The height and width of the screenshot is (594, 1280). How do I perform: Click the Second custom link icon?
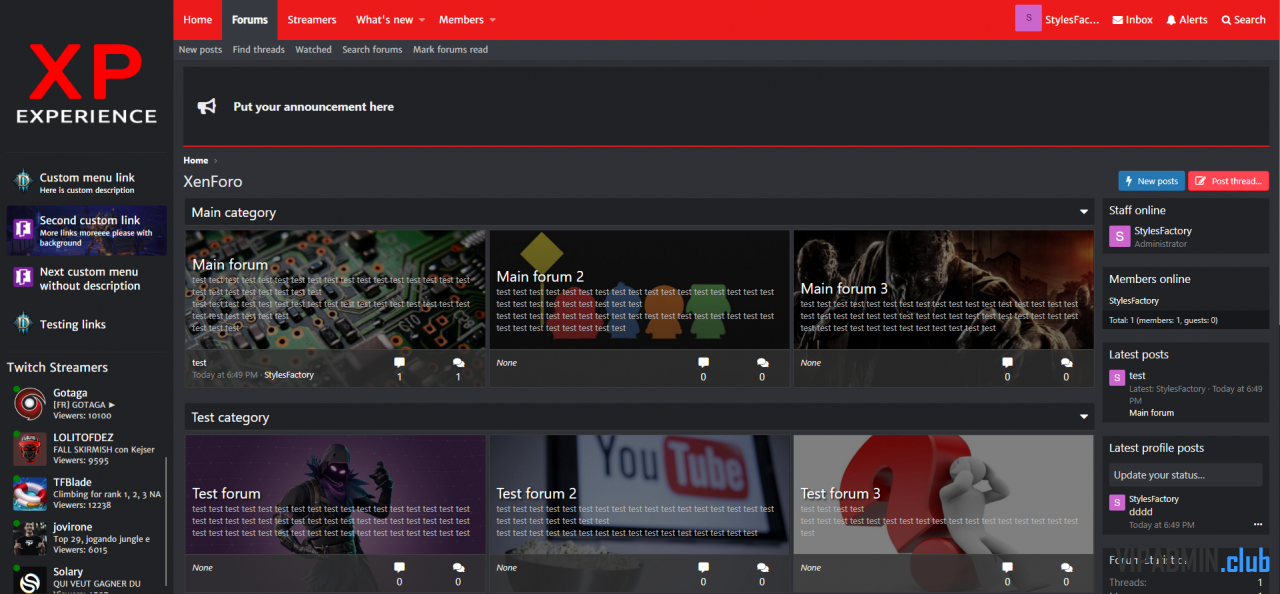(x=23, y=230)
